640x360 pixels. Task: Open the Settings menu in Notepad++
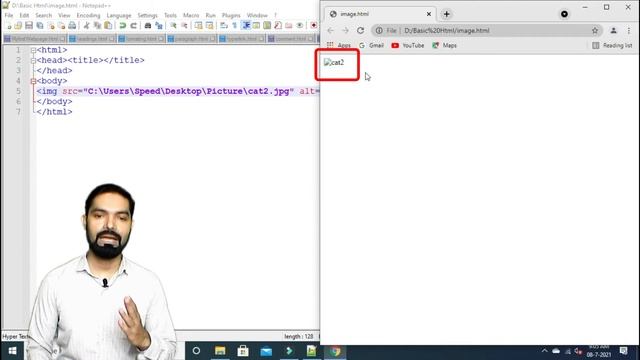tap(147, 15)
